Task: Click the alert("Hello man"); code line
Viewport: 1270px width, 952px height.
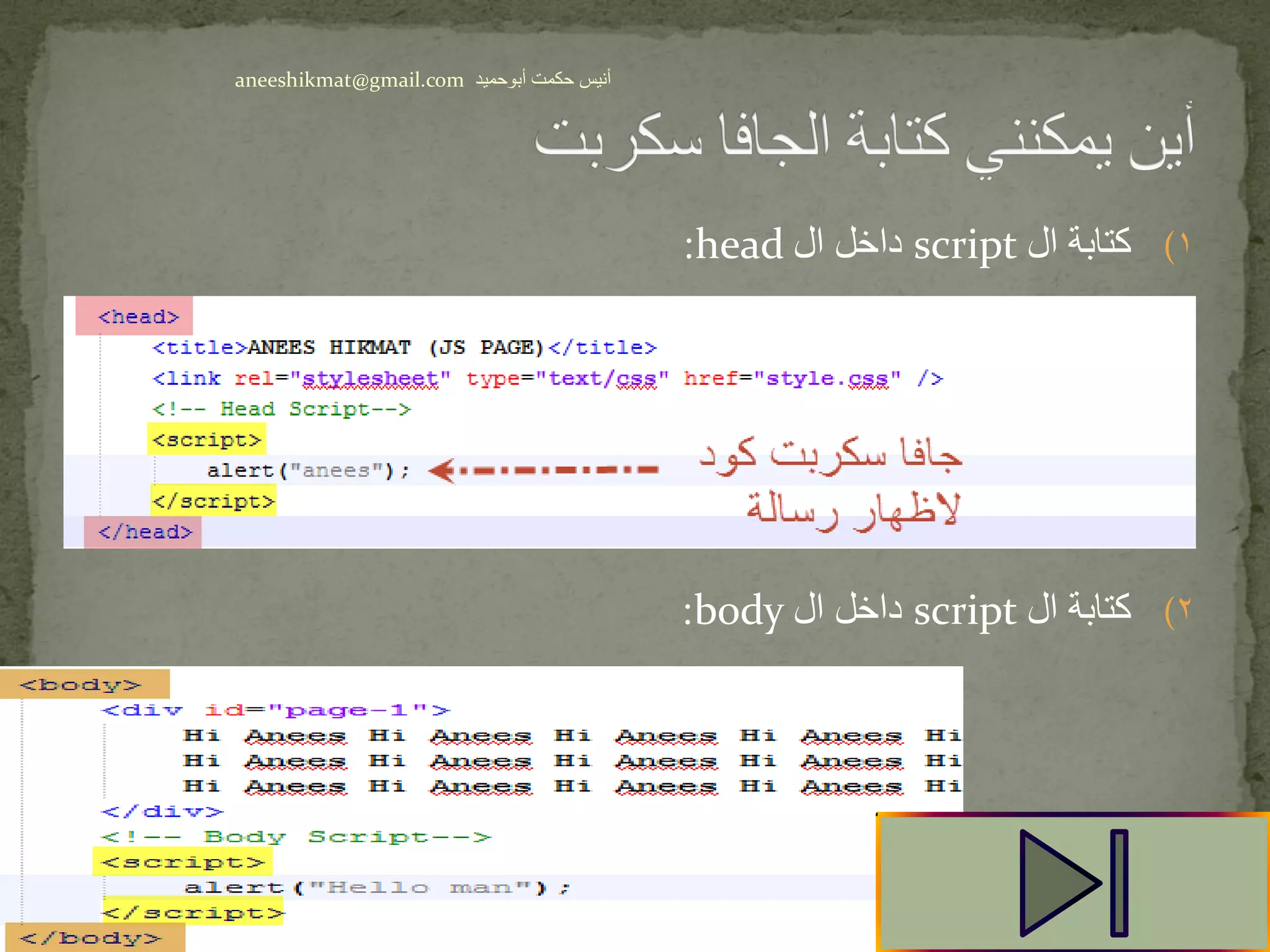Action: (x=377, y=888)
